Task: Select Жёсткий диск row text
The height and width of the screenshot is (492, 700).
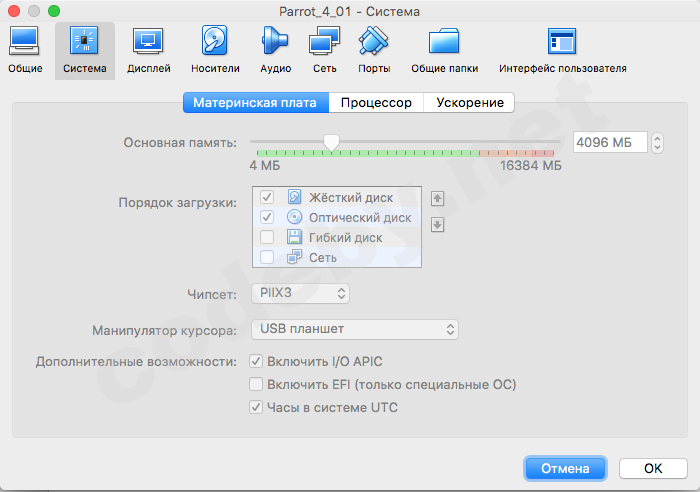Action: click(351, 197)
